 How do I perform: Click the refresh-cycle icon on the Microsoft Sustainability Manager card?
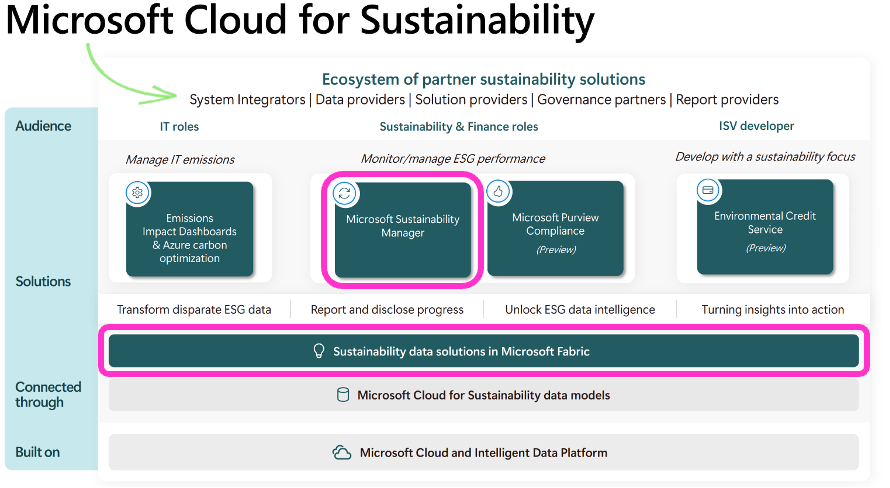click(x=345, y=193)
